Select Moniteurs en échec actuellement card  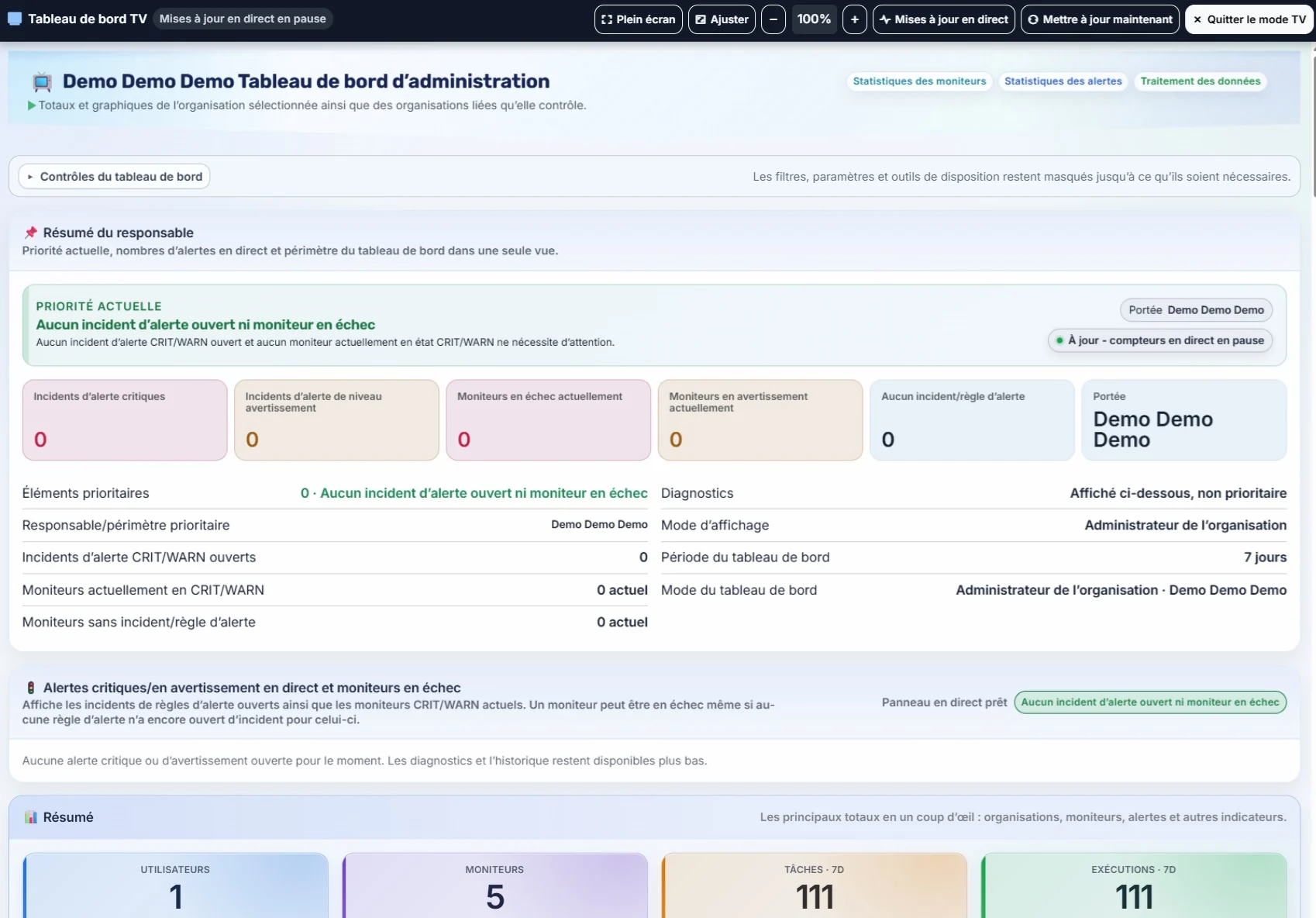point(548,420)
